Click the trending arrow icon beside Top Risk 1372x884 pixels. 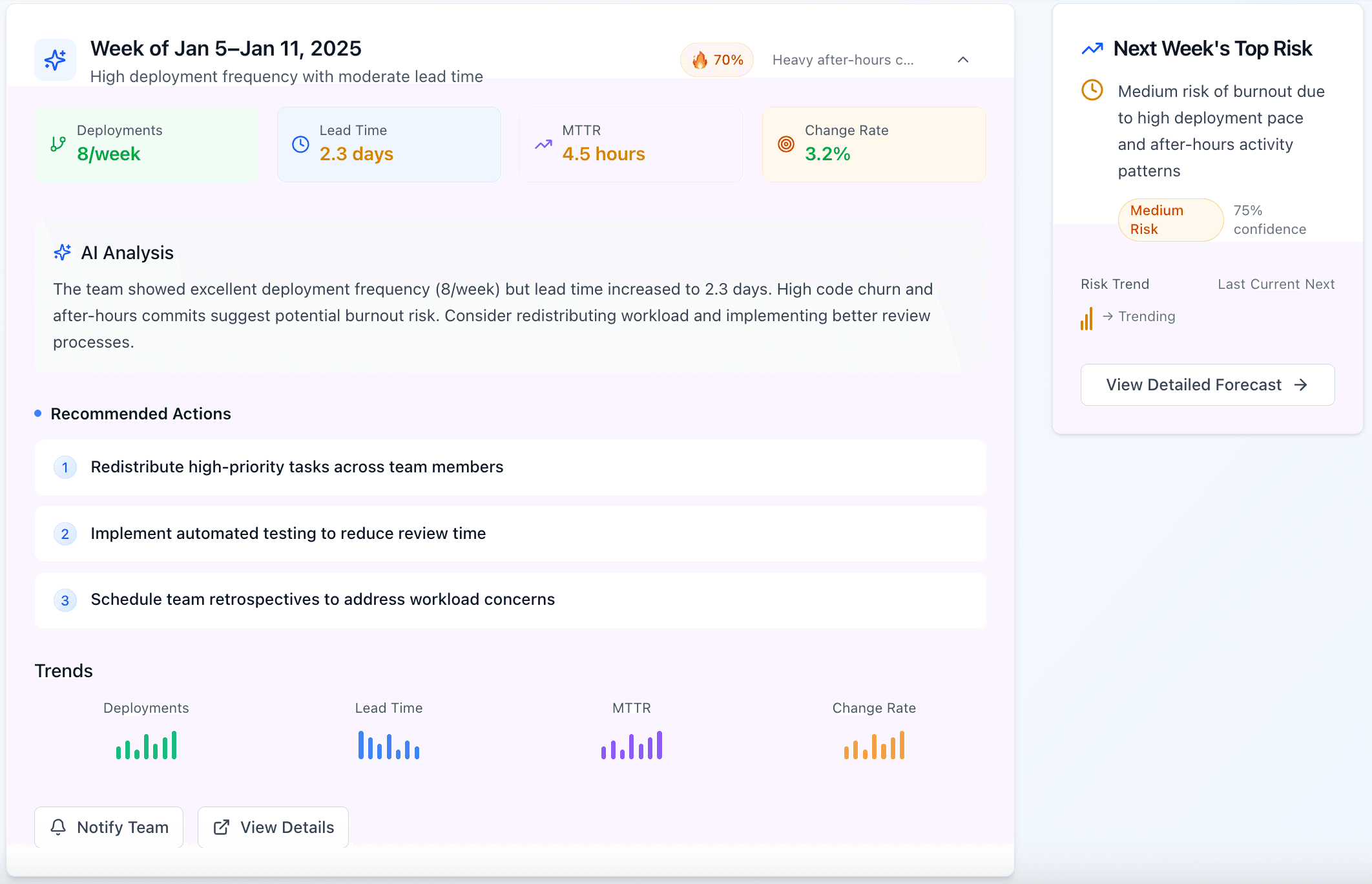[x=1092, y=48]
